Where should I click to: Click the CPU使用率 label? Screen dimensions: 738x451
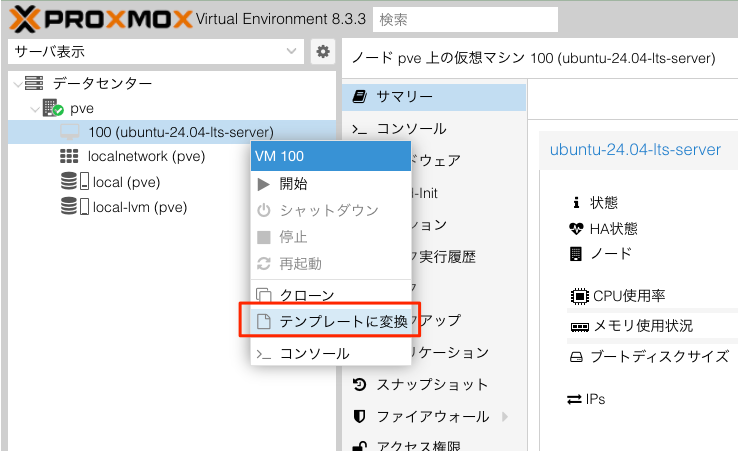click(629, 296)
